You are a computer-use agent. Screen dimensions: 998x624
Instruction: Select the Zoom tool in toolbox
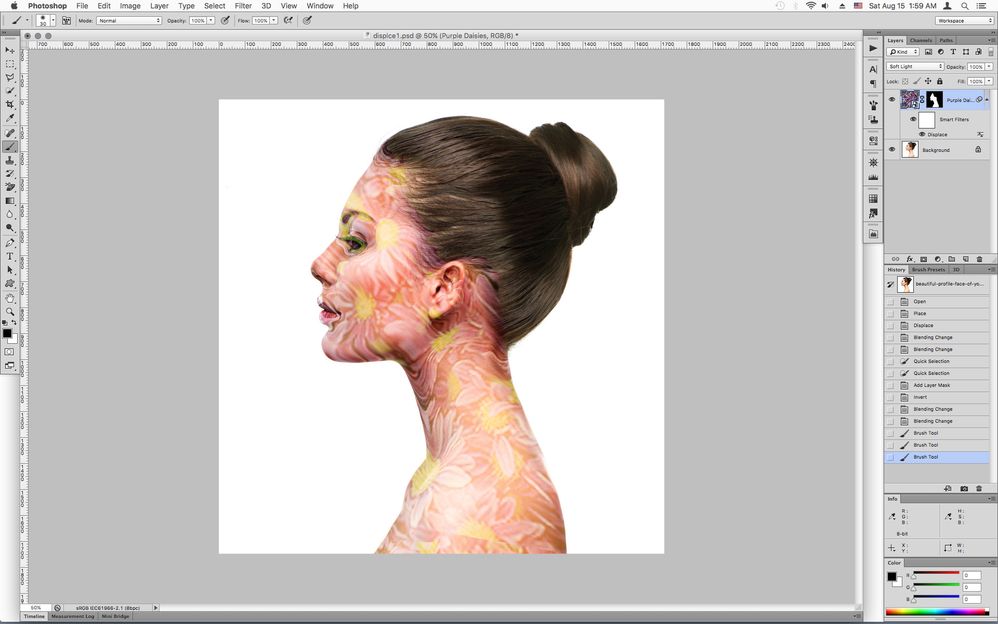point(11,311)
